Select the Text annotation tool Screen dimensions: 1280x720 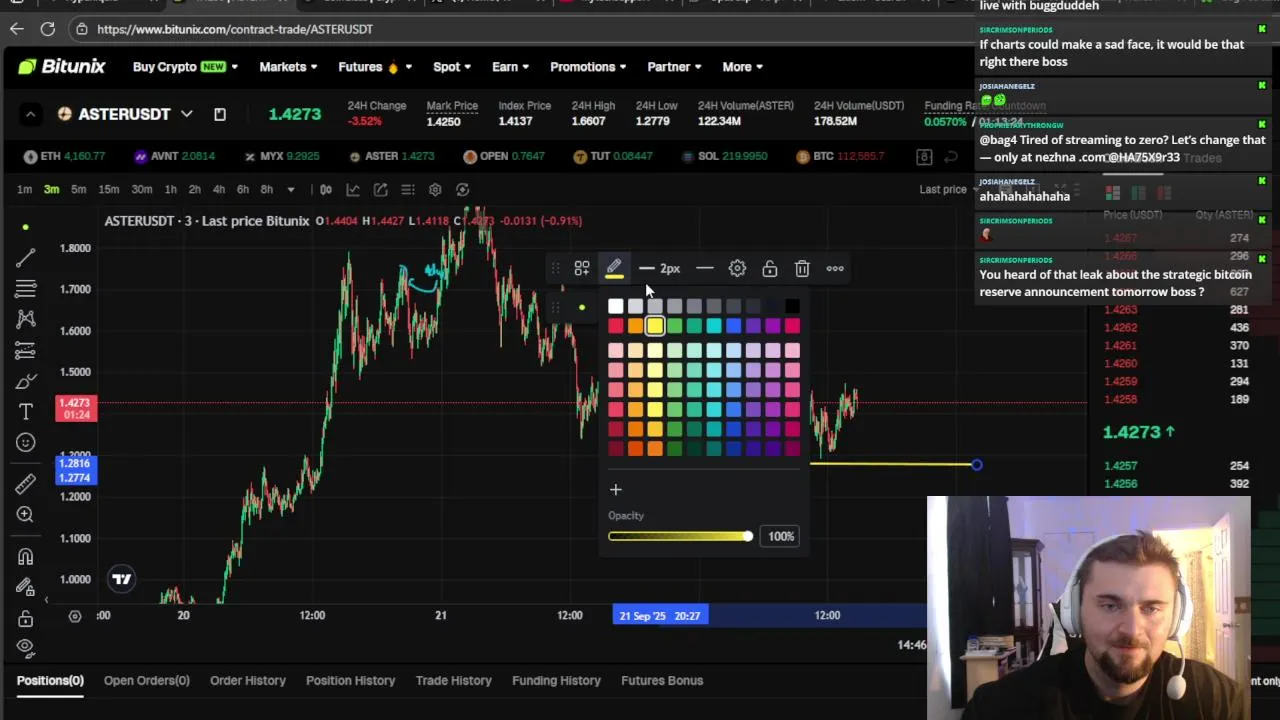[26, 411]
